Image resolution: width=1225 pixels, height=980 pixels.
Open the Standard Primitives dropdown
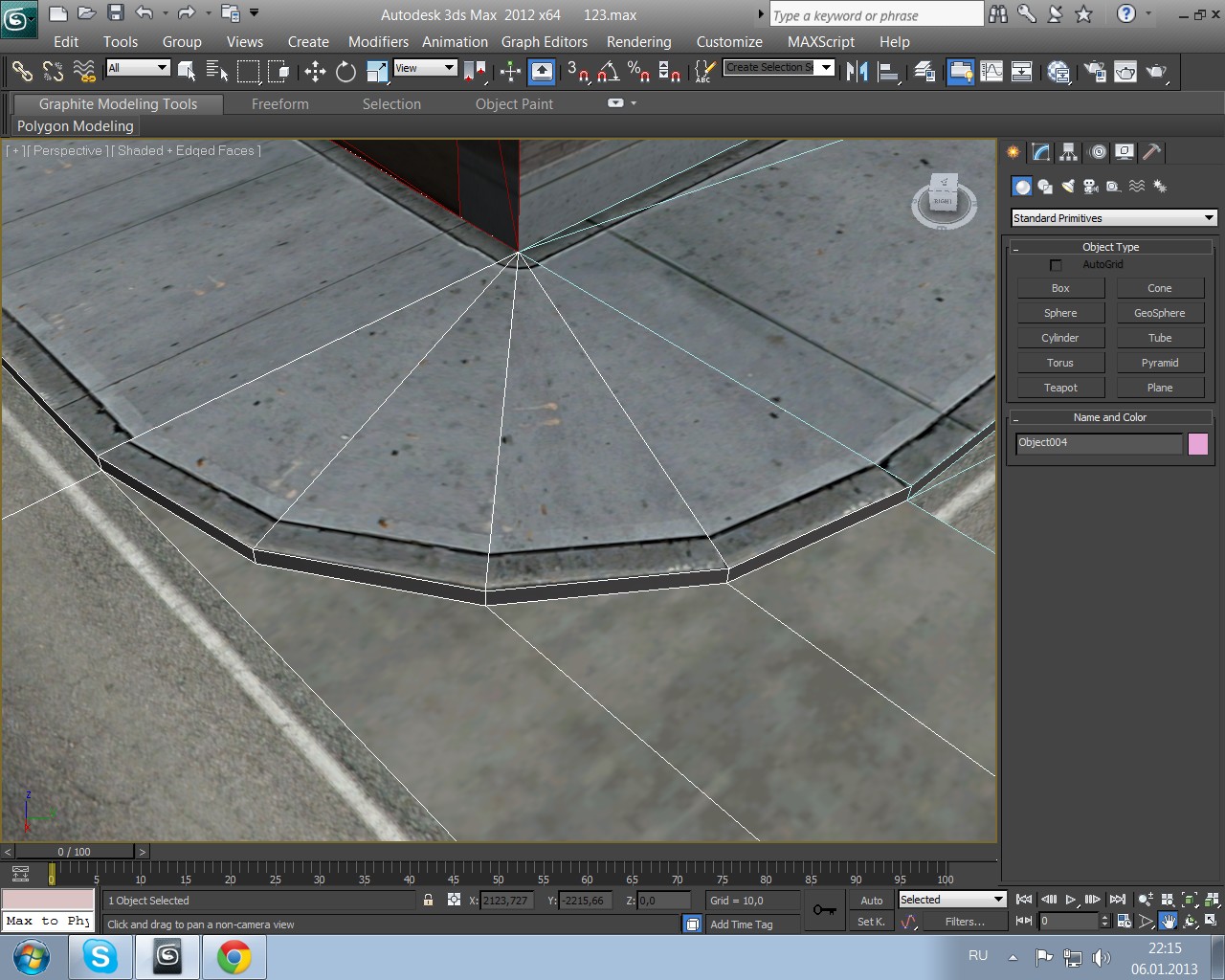pos(1114,218)
